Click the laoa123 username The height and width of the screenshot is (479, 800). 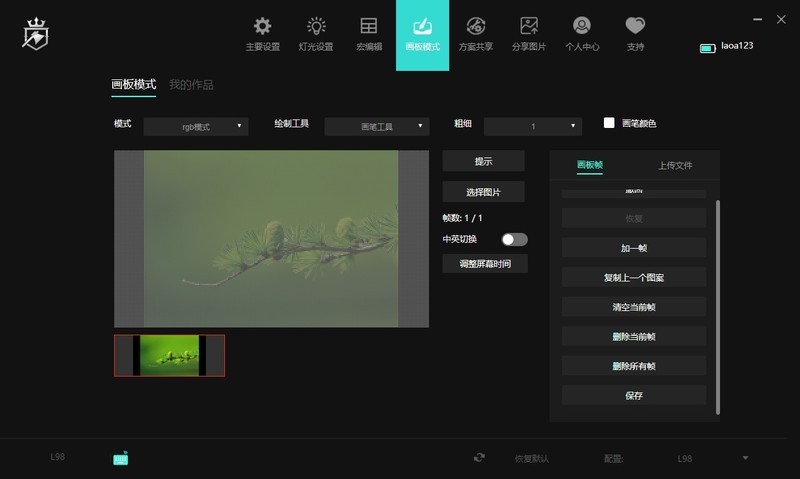[x=737, y=46]
